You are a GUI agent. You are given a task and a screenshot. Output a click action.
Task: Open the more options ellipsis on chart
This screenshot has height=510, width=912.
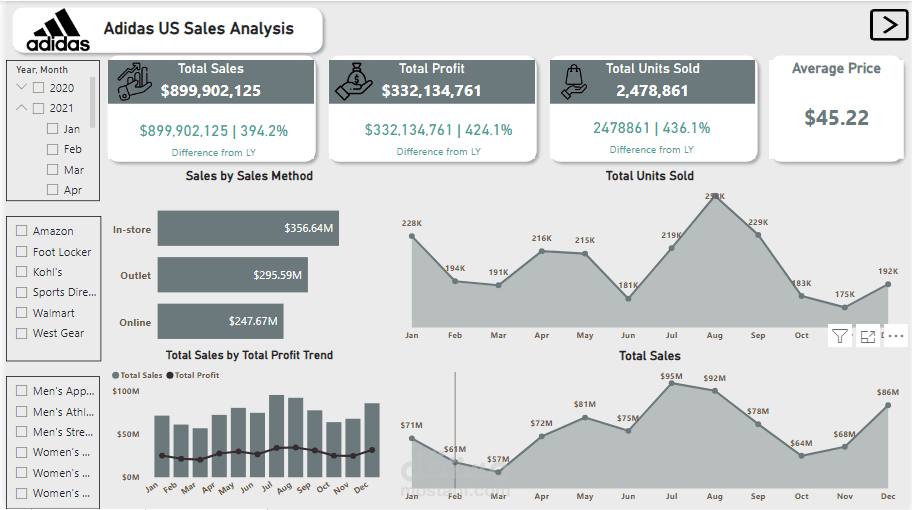click(895, 336)
